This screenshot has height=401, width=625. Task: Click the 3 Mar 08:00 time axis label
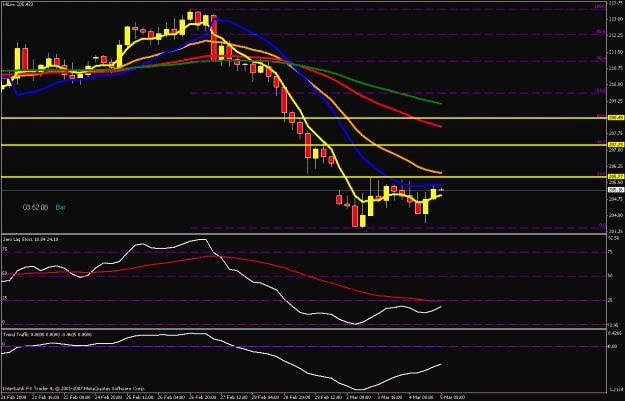361,397
